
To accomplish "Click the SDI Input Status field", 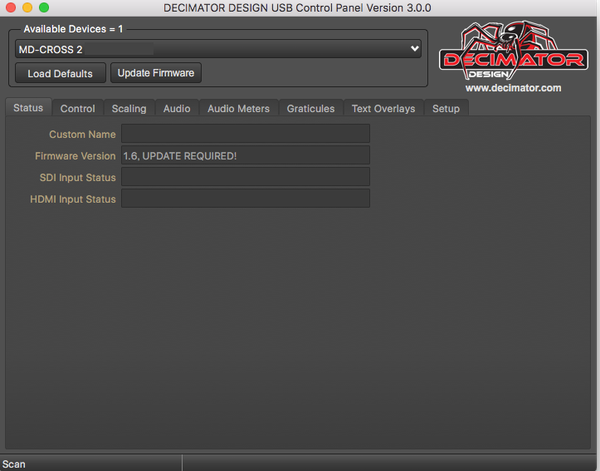I will (x=245, y=177).
